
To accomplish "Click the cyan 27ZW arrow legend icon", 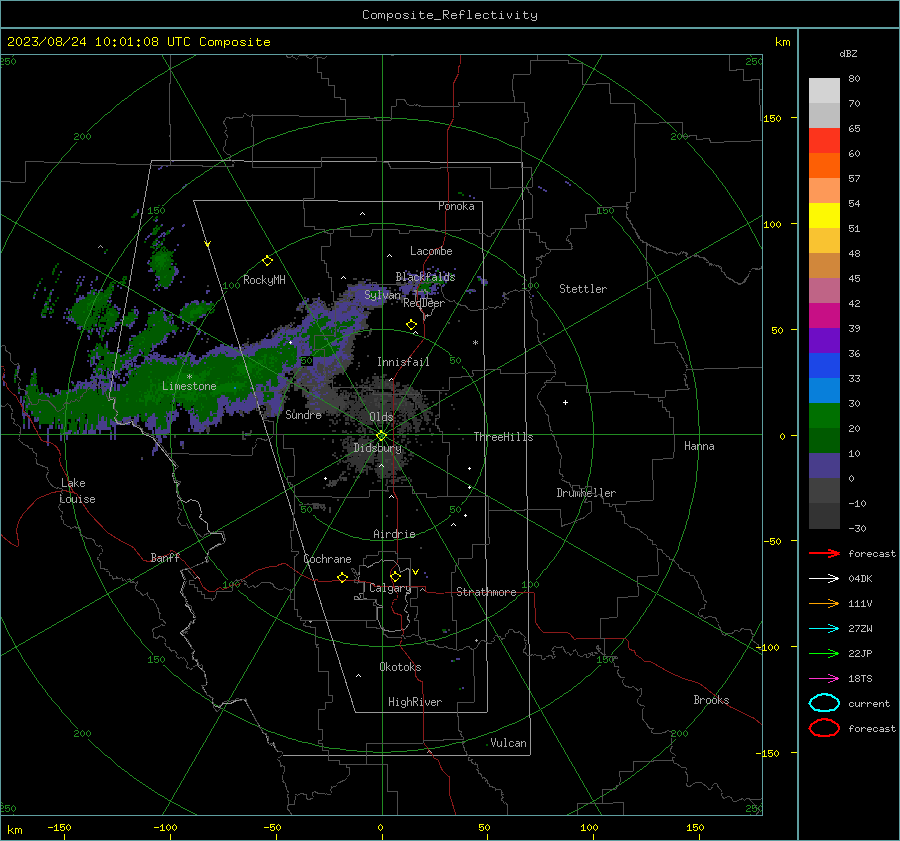I will click(824, 629).
